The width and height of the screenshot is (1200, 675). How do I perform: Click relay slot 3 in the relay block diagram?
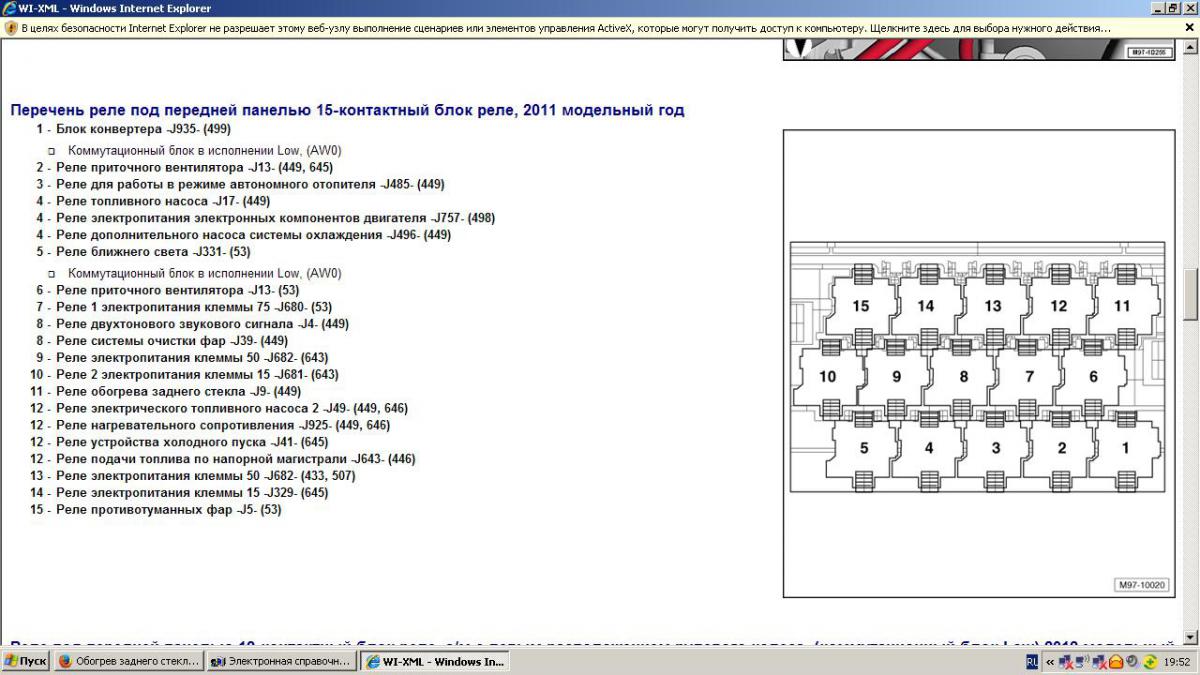995,448
